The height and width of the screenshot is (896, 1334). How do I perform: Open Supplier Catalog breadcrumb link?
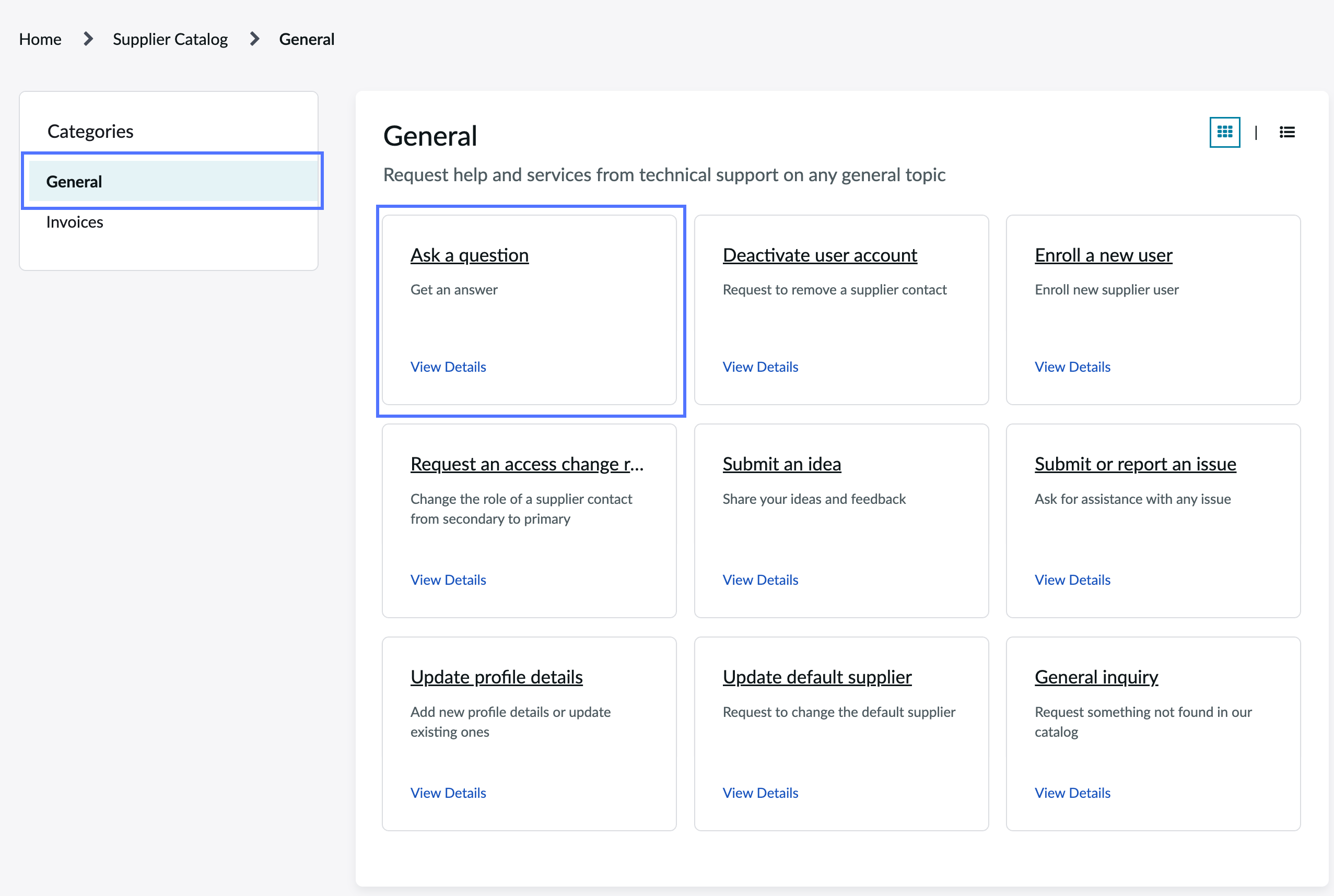tap(170, 40)
